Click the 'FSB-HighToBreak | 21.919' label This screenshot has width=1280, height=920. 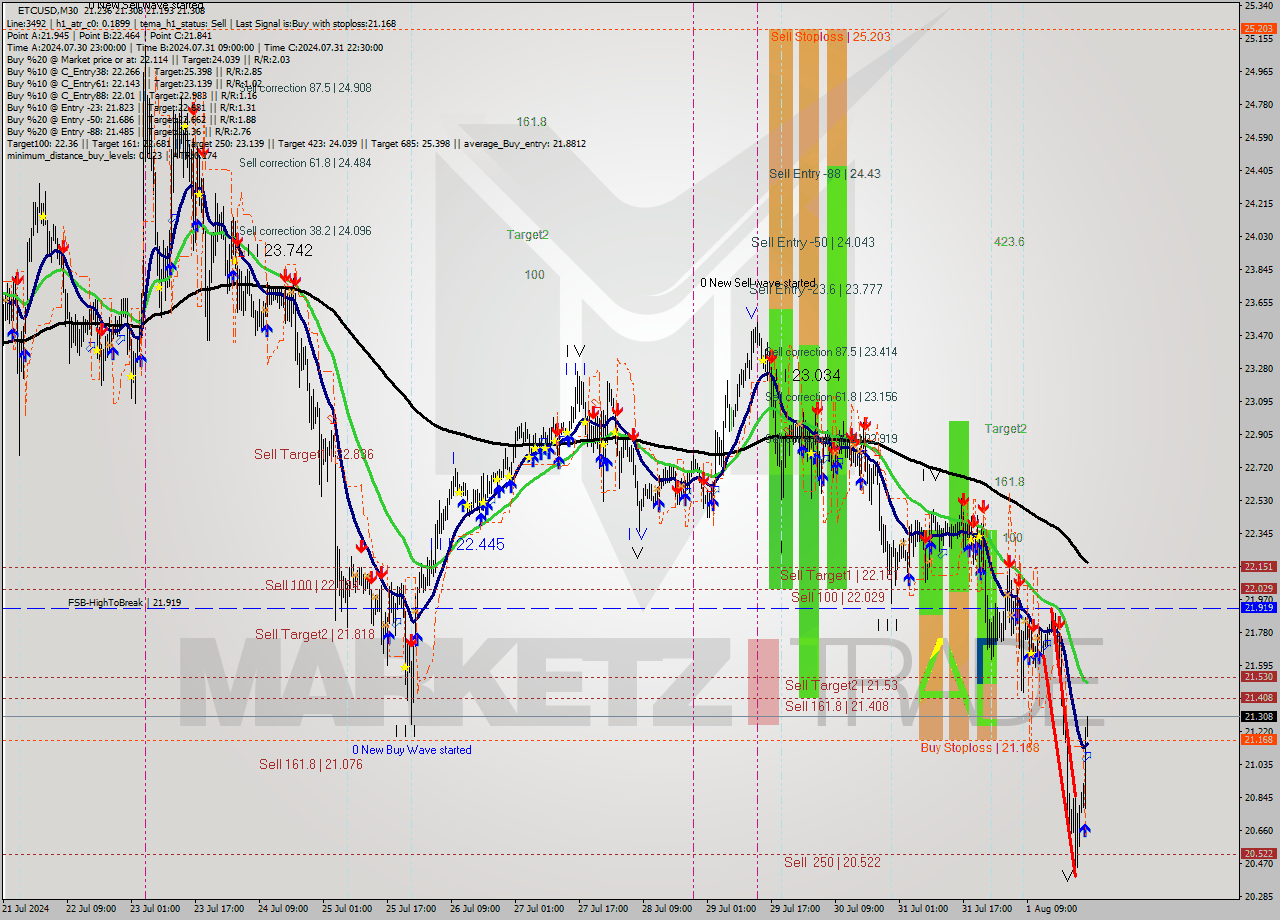(125, 603)
